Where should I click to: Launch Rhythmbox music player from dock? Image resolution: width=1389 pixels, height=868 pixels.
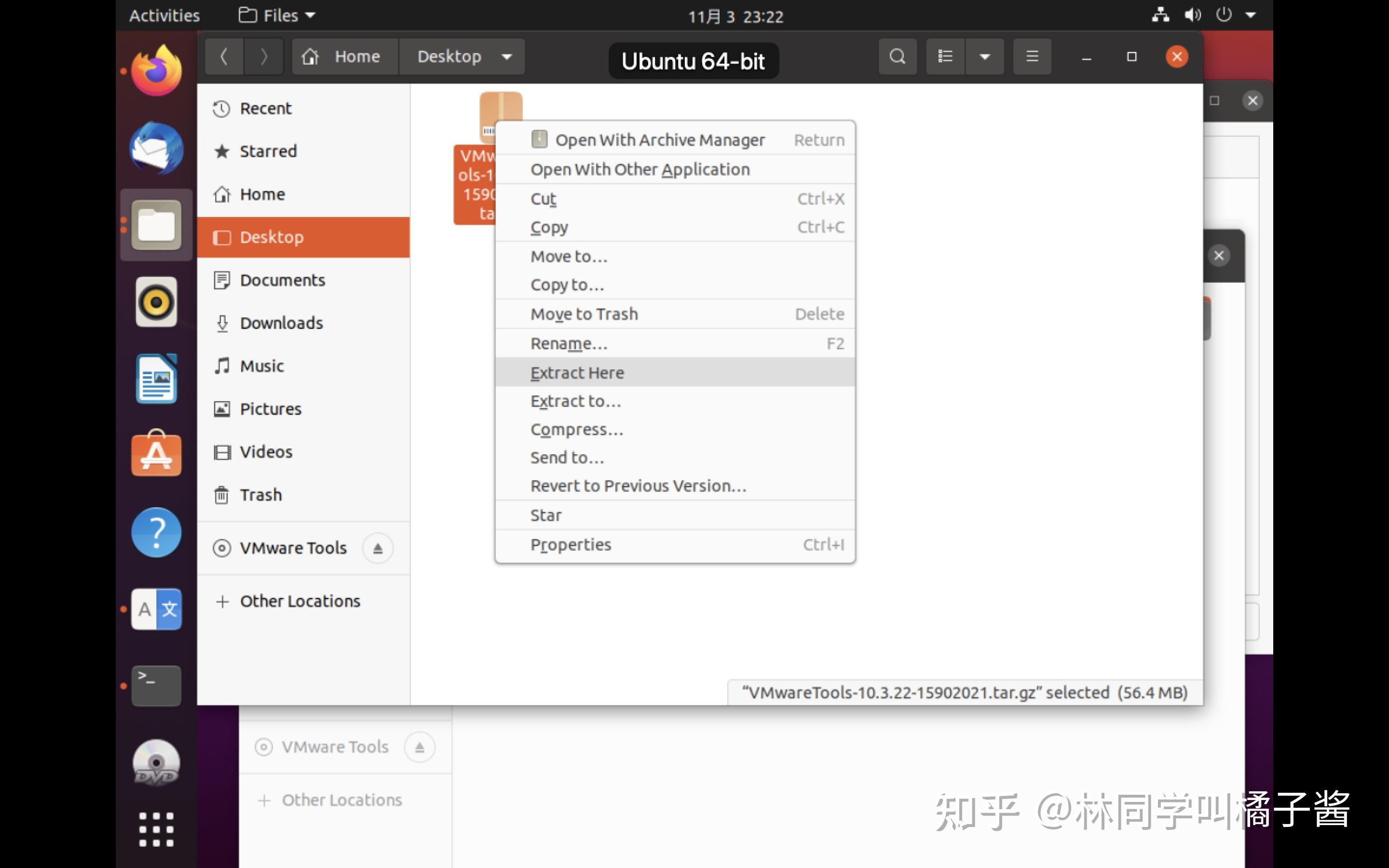(156, 301)
